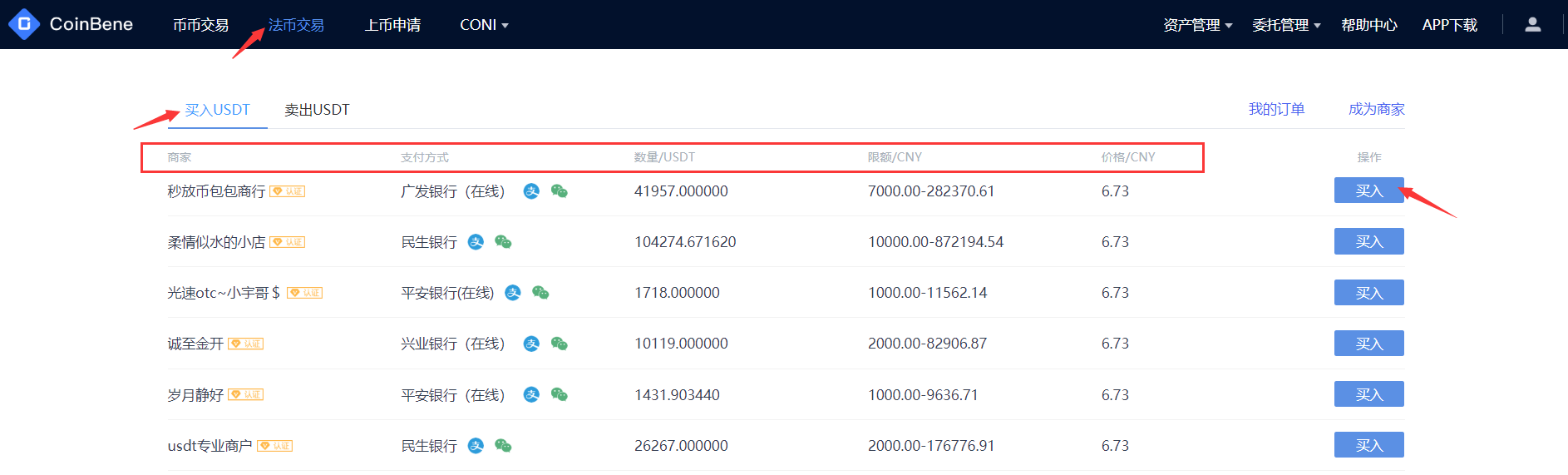
Task: Select merchant name 岁月静好
Action: tap(195, 394)
